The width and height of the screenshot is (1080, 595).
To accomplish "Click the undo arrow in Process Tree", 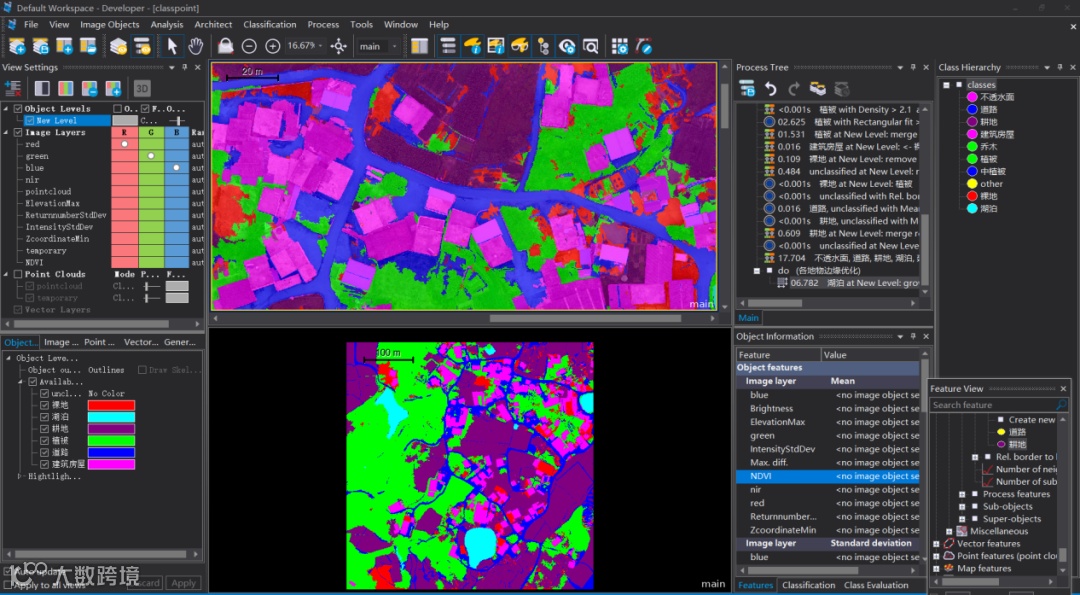I will (x=770, y=89).
